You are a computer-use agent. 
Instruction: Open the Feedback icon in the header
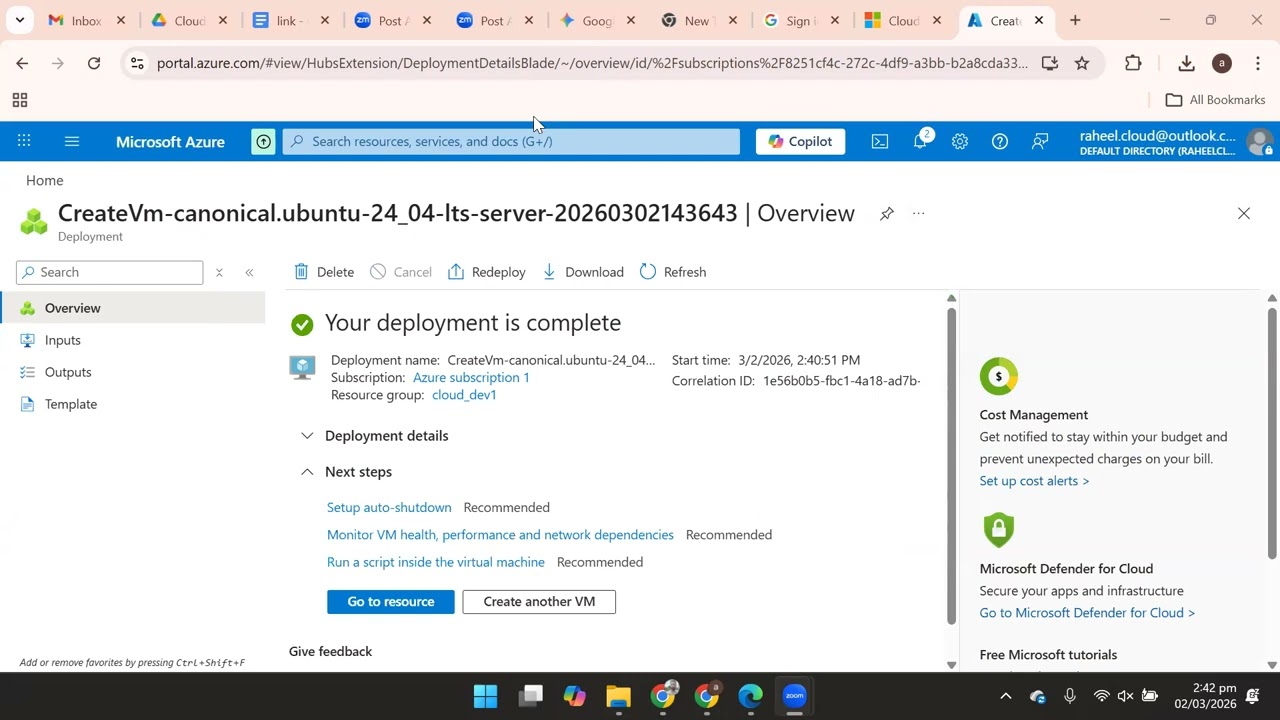click(1040, 141)
